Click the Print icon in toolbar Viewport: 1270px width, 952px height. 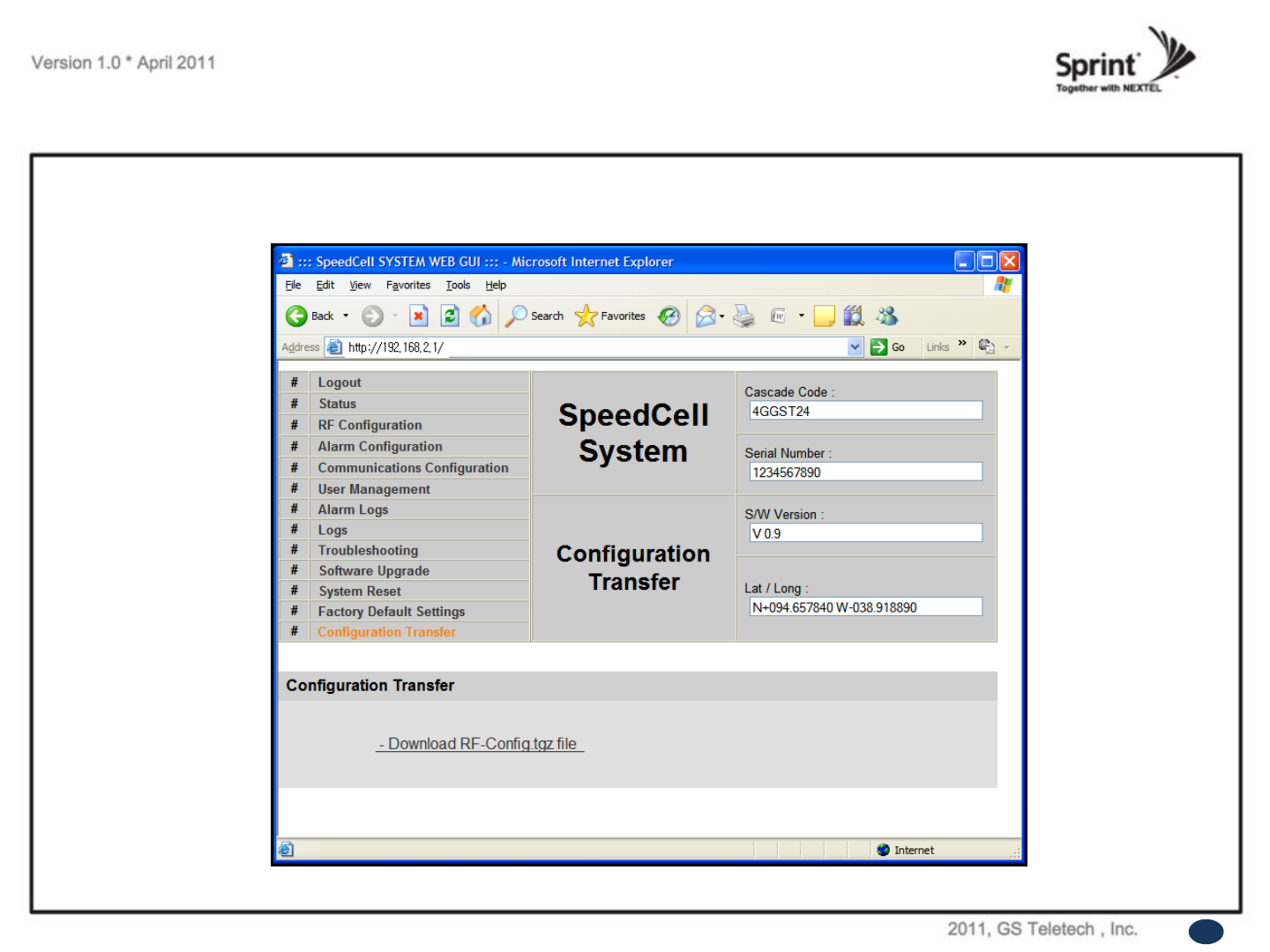(x=744, y=316)
